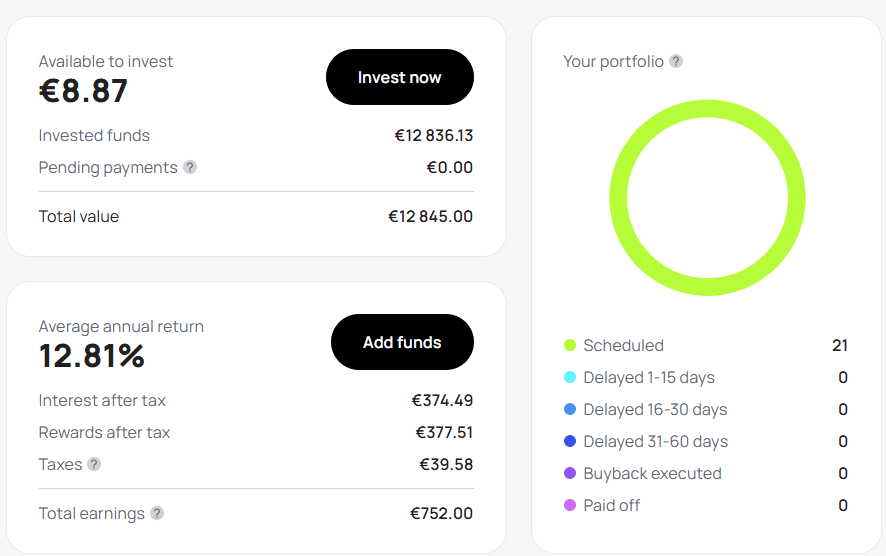Click the purple Buyback executed dot

coord(570,473)
